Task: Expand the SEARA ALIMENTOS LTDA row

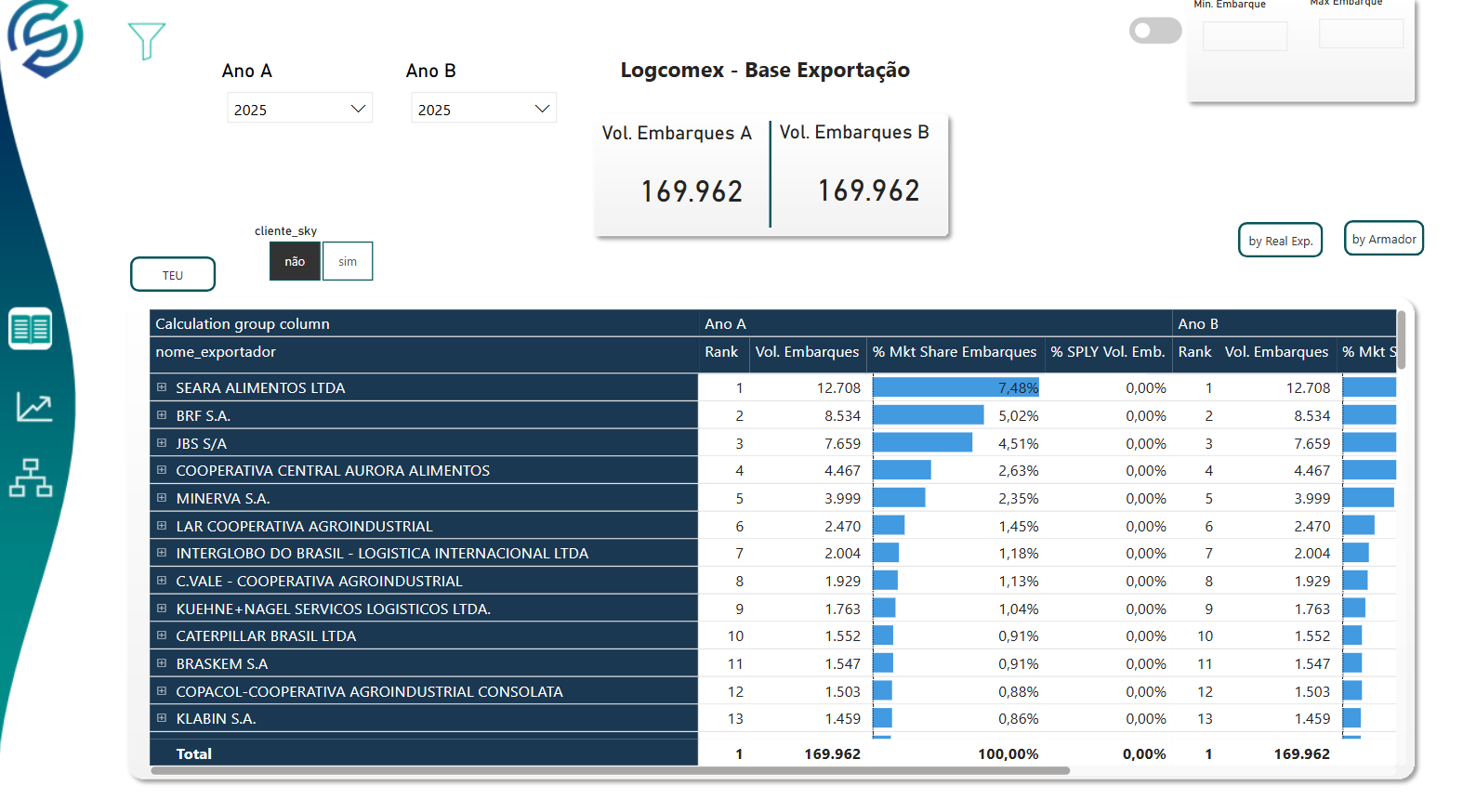Action: (x=162, y=387)
